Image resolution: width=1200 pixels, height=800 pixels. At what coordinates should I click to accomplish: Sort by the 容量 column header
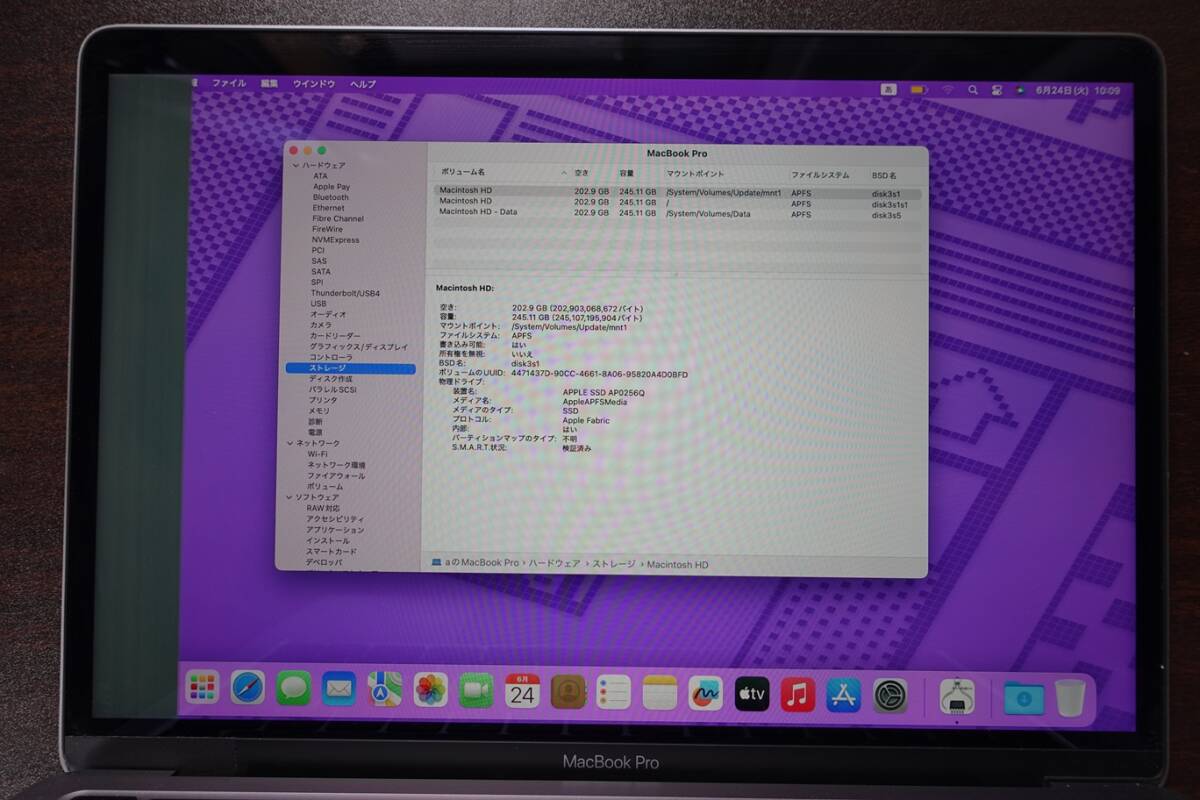coord(626,174)
